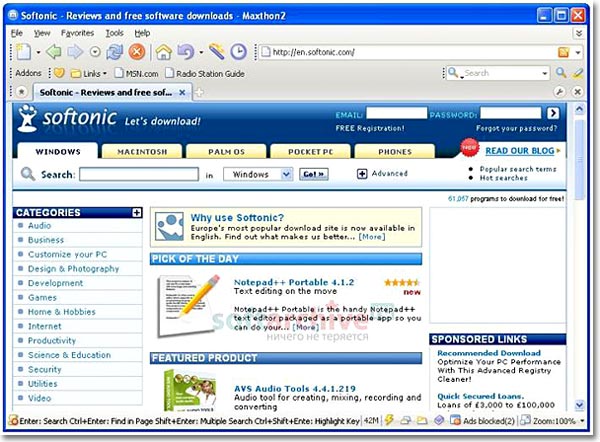Image resolution: width=600 pixels, height=442 pixels.
Task: Open the Home page icon
Action: [x=163, y=52]
